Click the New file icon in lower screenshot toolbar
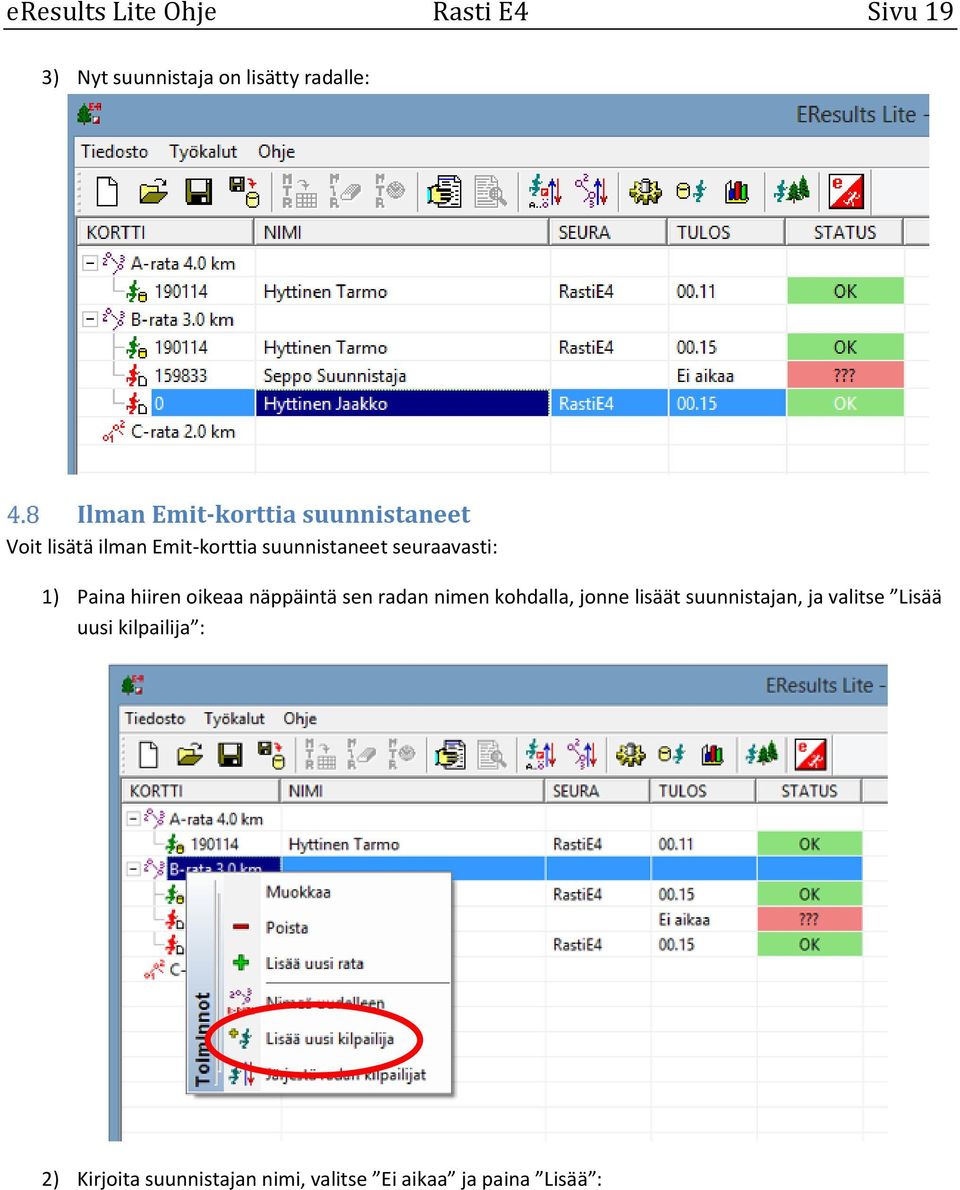The width and height of the screenshot is (960, 1190). click(149, 754)
